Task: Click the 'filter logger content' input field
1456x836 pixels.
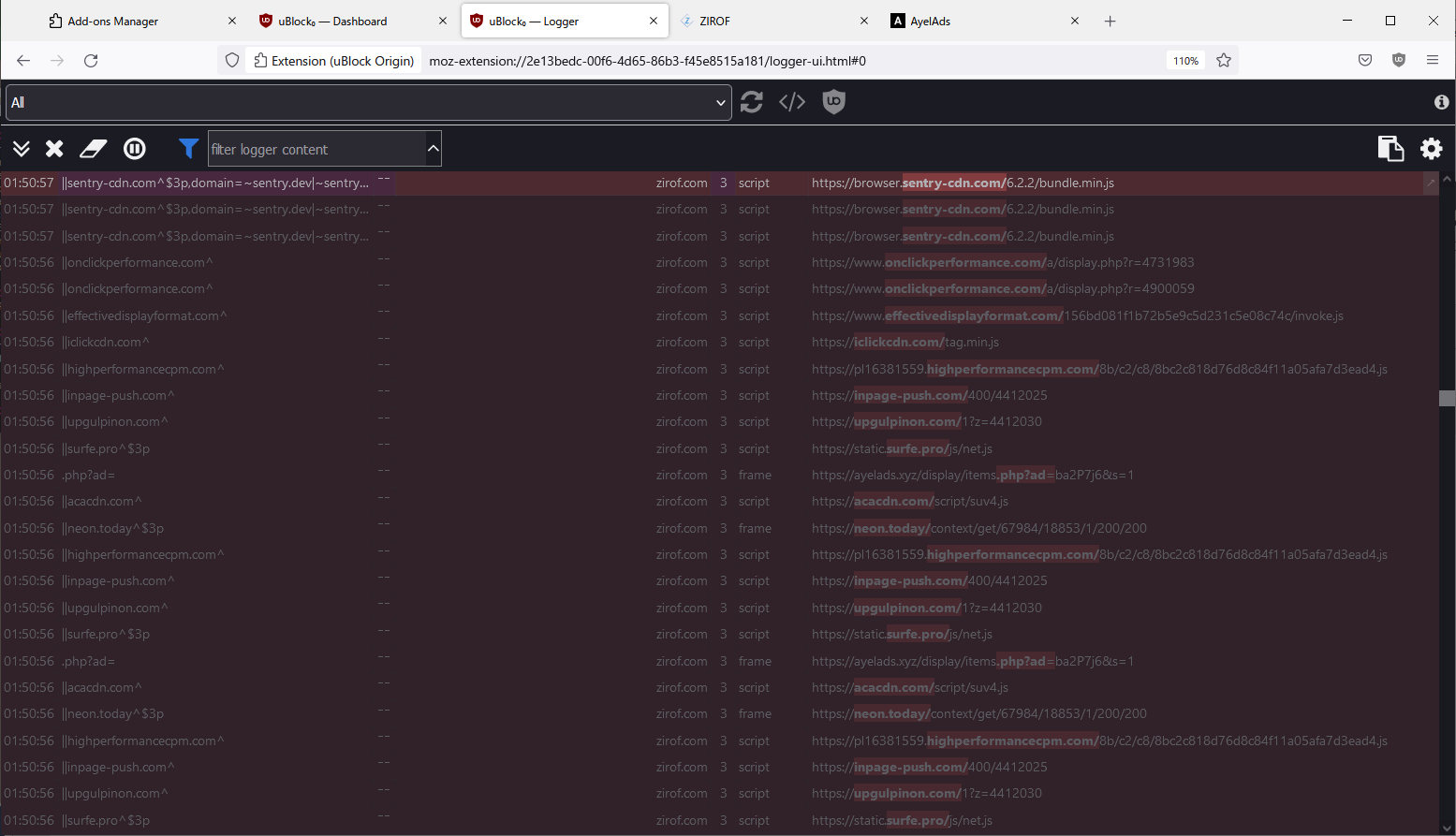Action: click(316, 149)
